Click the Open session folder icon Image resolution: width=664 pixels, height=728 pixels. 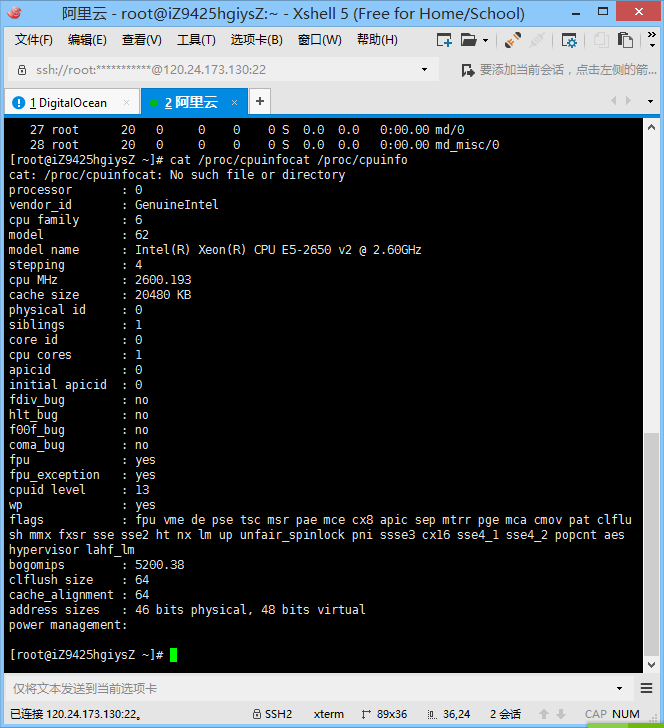(x=469, y=40)
